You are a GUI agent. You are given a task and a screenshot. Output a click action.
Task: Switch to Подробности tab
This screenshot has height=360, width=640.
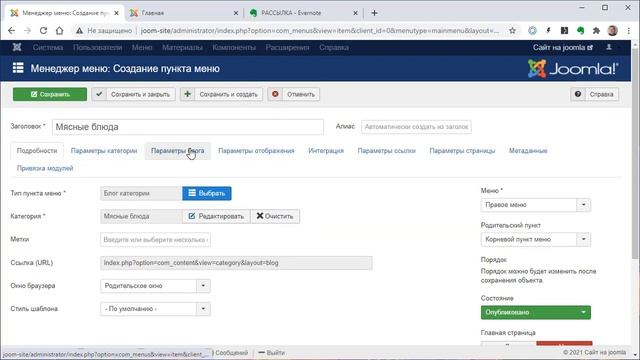(x=37, y=151)
